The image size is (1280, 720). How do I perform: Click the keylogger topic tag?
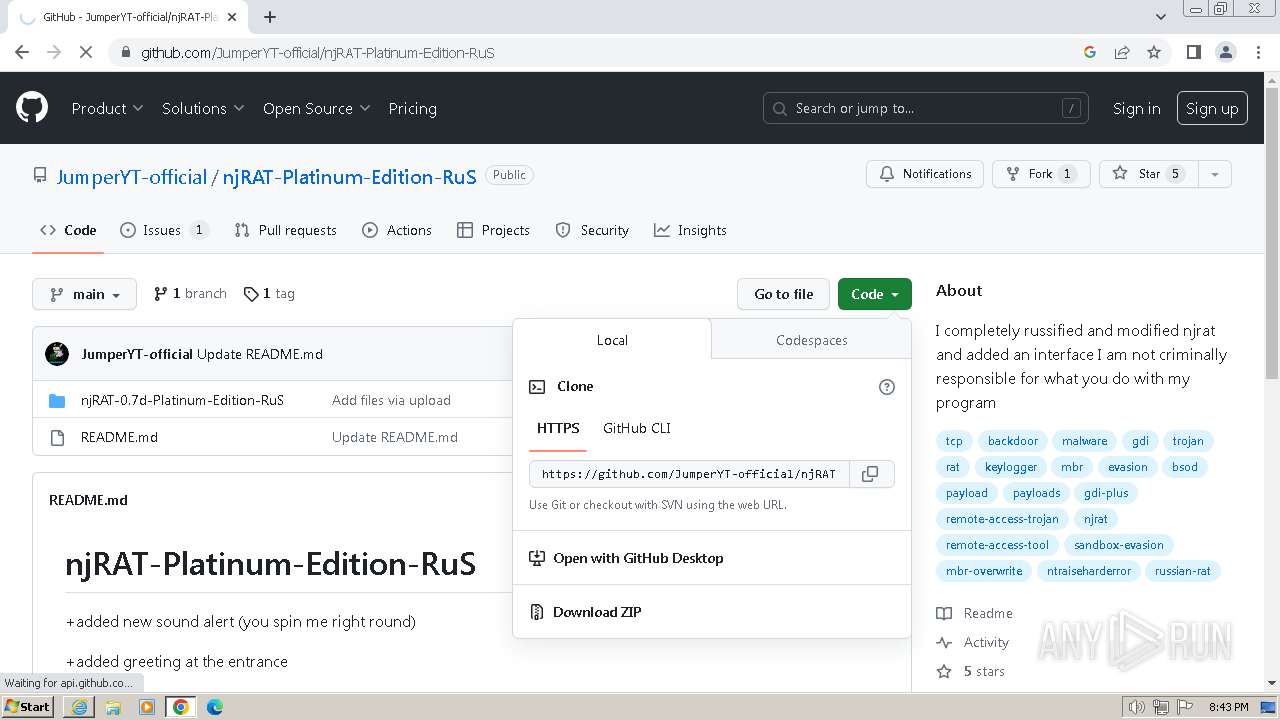(x=1011, y=467)
